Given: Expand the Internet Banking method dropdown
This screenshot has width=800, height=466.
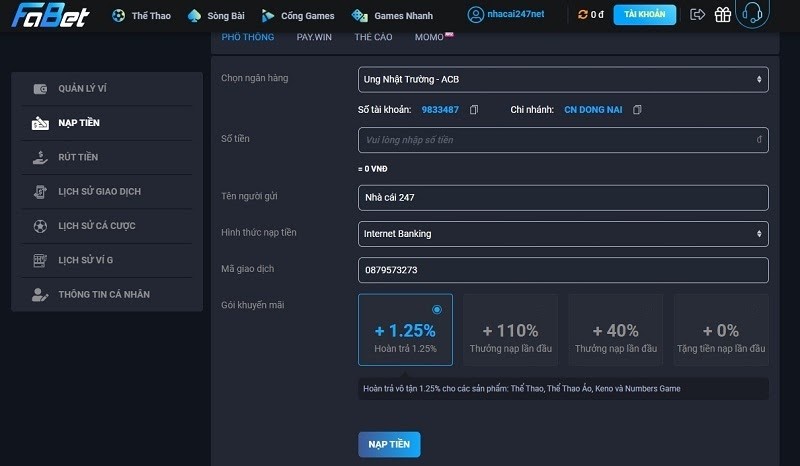Looking at the screenshot, I should [563, 234].
